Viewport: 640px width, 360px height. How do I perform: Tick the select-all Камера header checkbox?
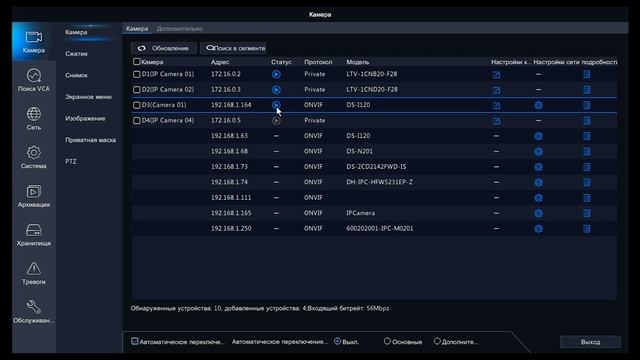tap(136, 62)
